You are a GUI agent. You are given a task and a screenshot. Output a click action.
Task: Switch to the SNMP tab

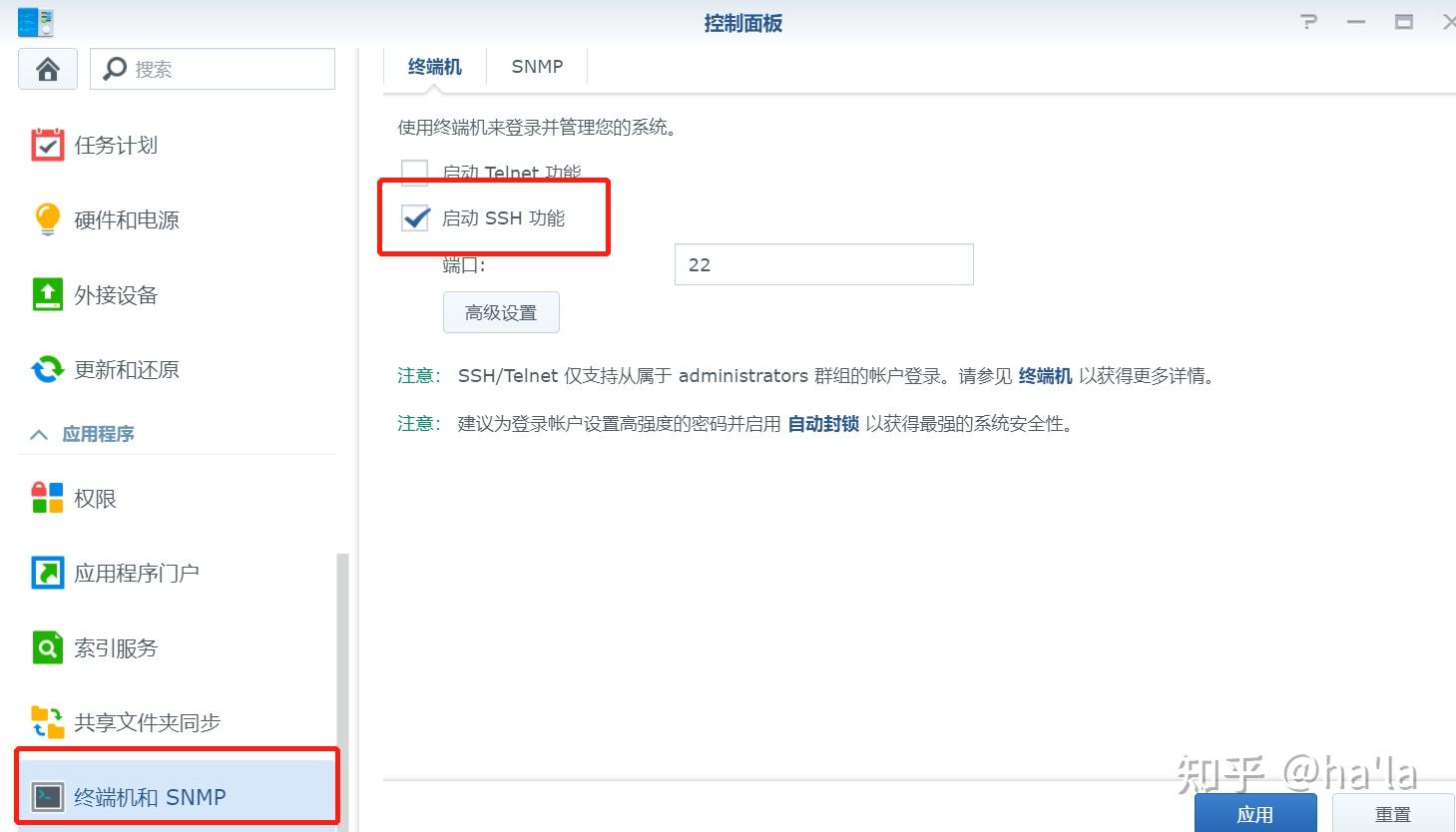click(x=537, y=66)
